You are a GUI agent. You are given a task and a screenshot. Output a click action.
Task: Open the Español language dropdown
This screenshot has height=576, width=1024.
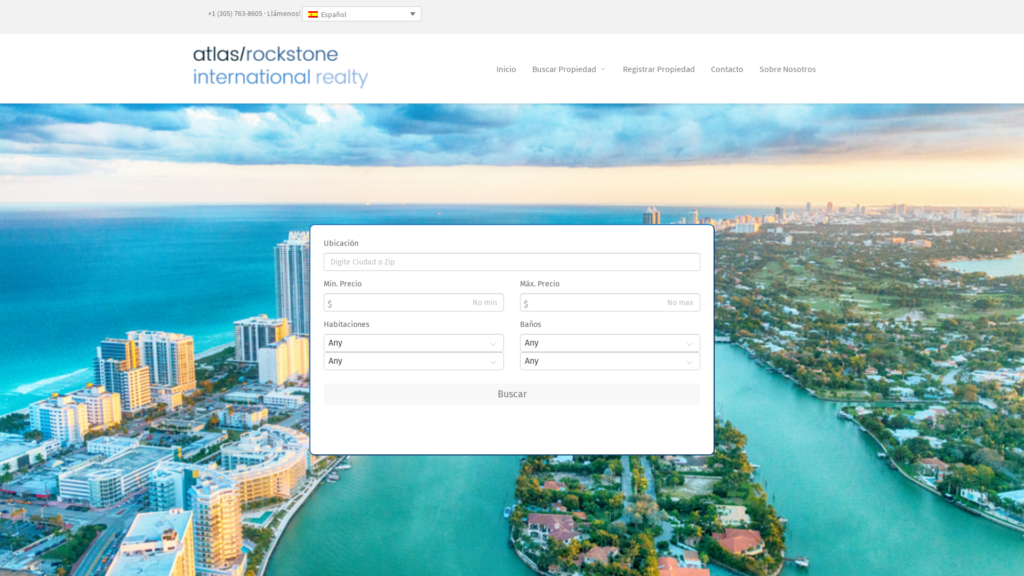pos(362,14)
